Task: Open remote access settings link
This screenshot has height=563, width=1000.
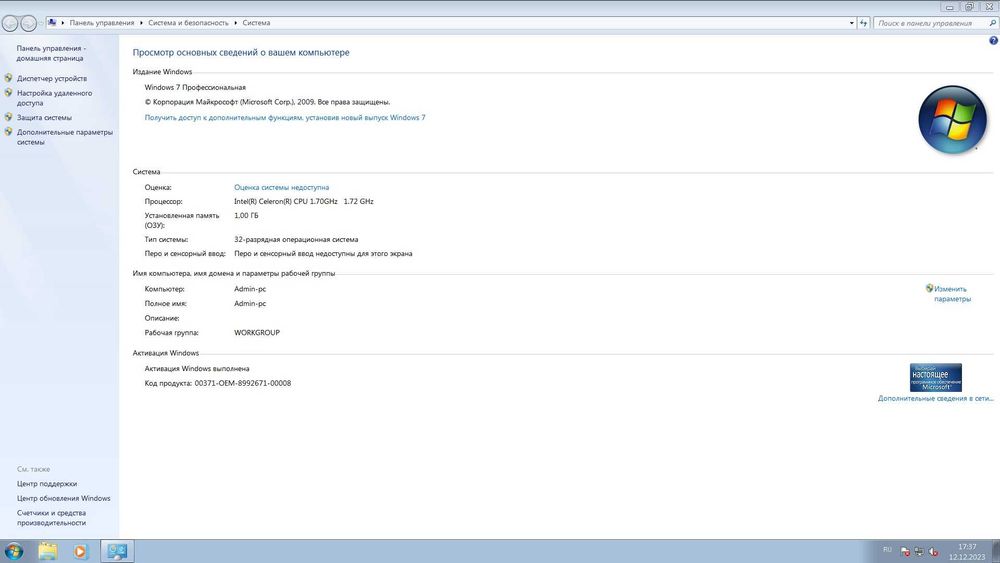Action: tap(54, 98)
